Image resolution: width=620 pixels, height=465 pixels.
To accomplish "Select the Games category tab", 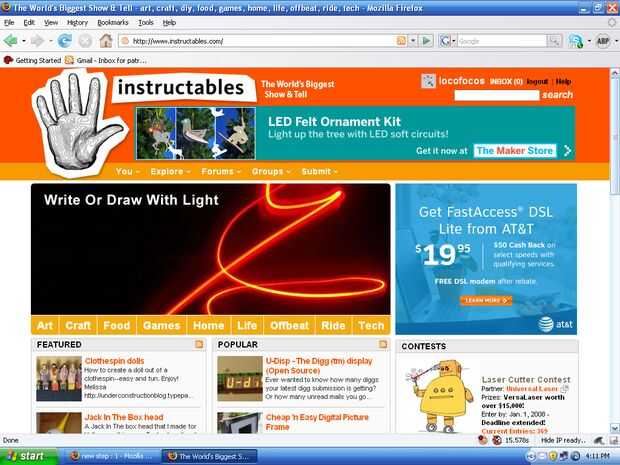I will (x=162, y=325).
